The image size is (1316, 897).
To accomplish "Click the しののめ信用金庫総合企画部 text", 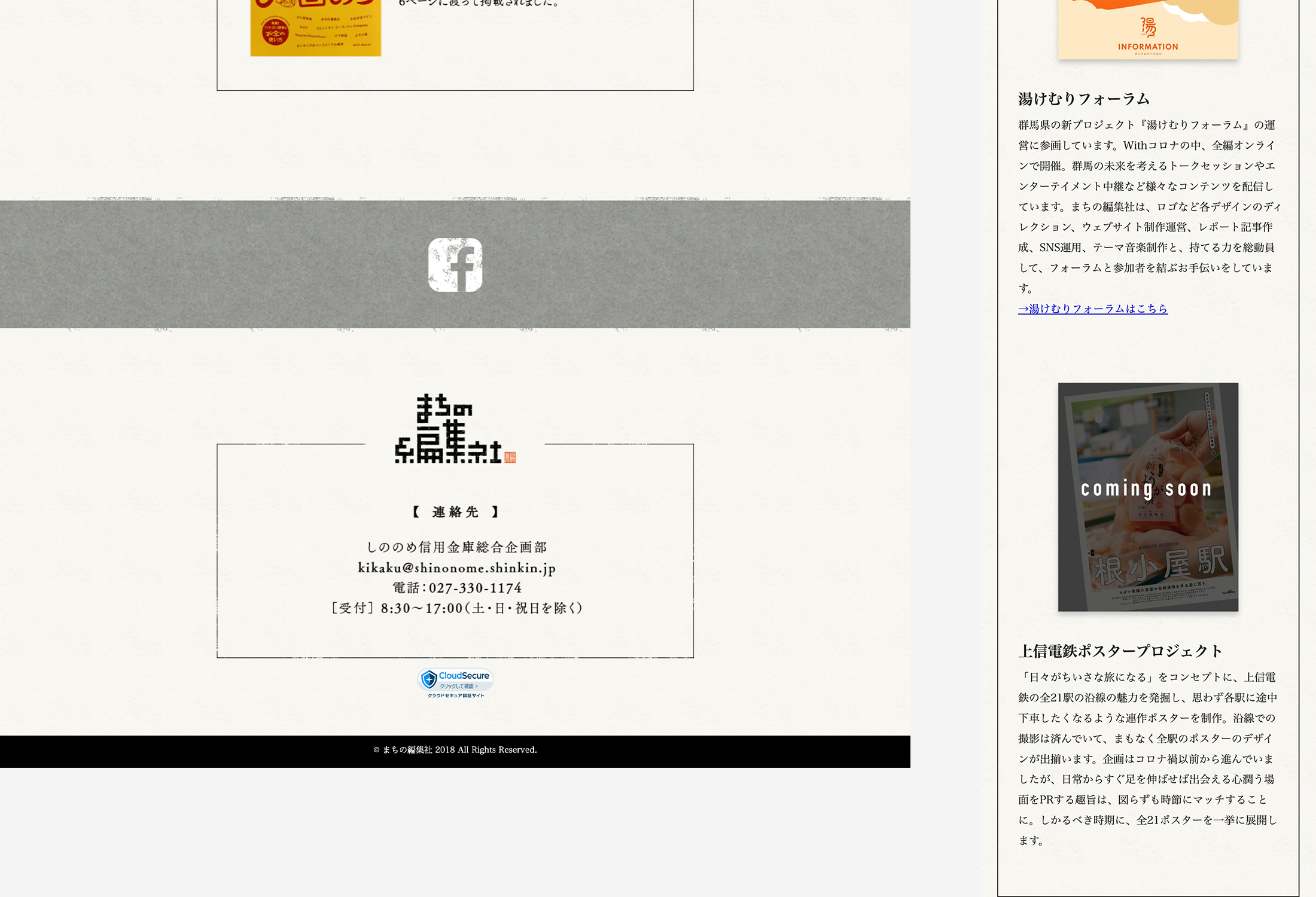I will (456, 547).
